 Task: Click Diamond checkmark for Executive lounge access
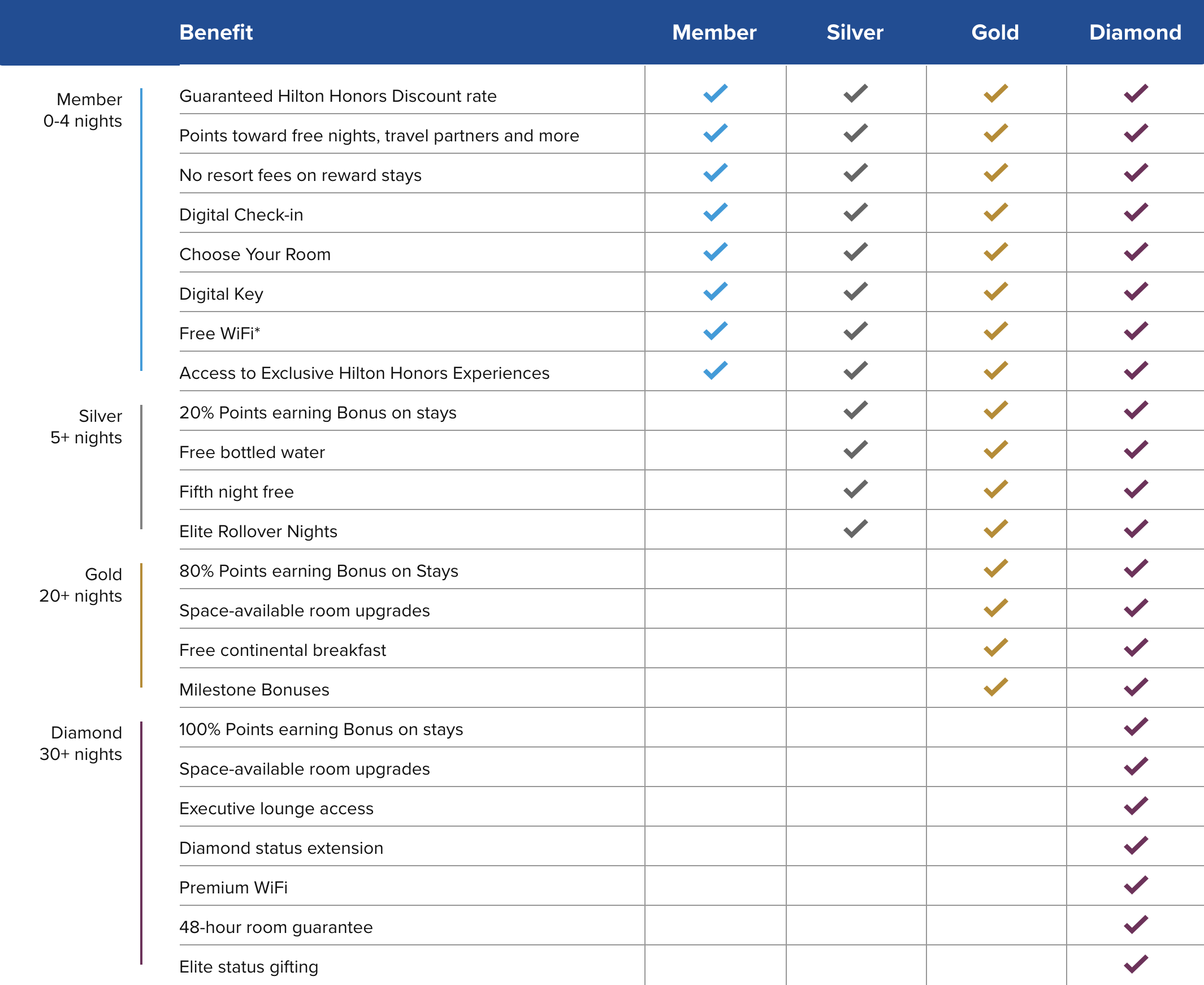1136,806
